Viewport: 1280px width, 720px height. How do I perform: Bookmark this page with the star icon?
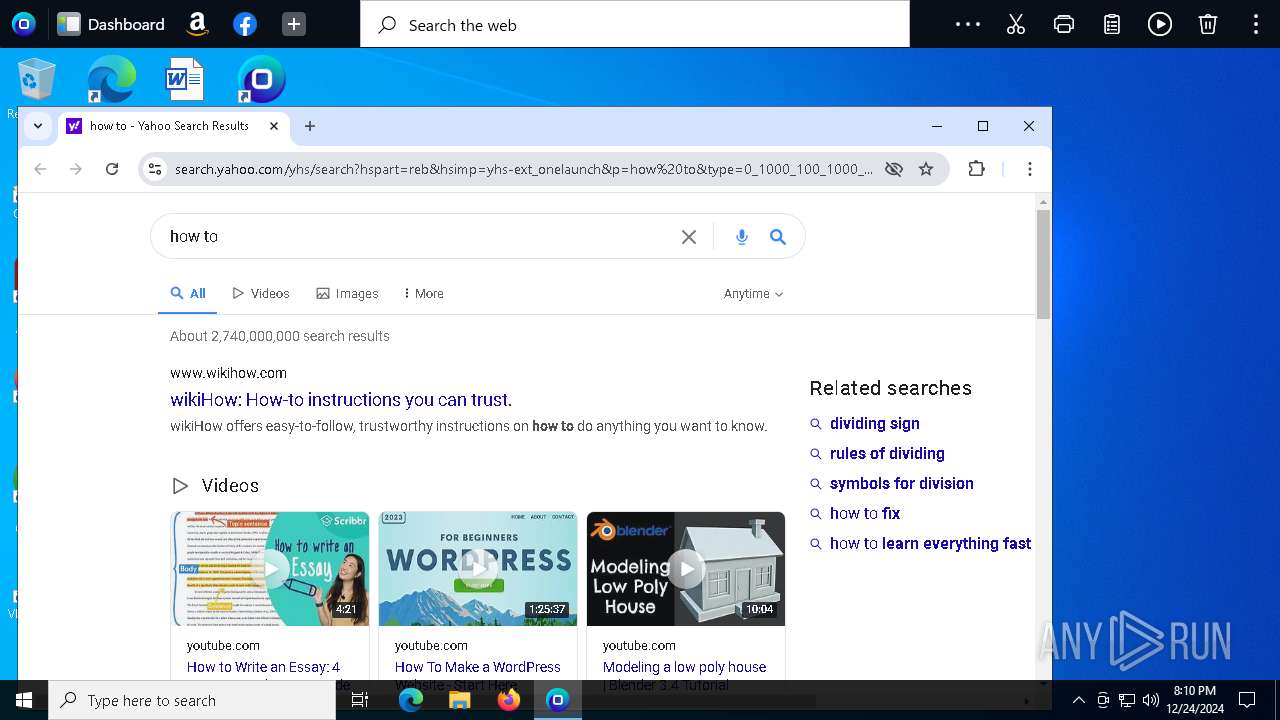926,169
